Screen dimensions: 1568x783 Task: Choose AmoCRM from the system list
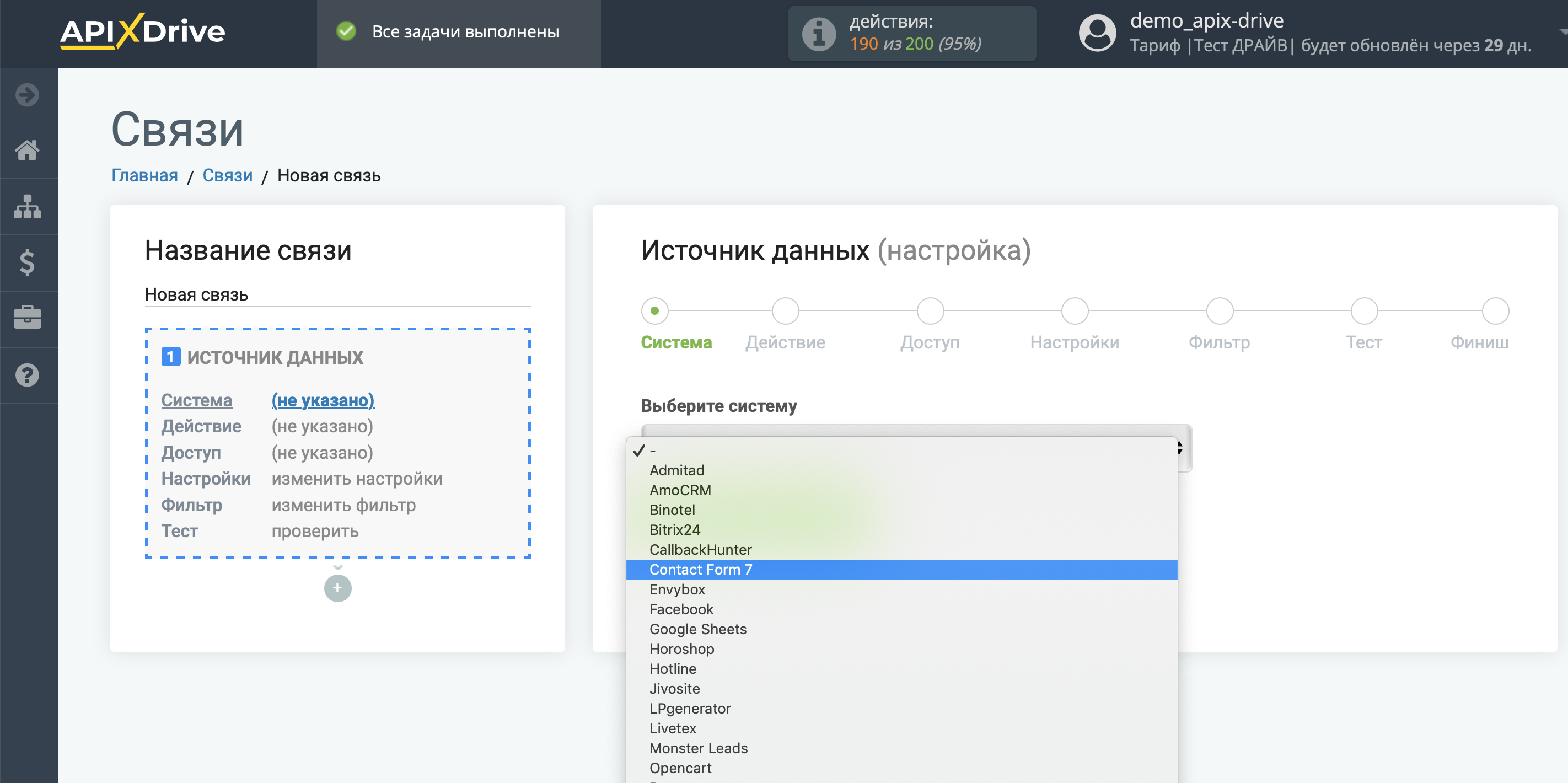click(x=901, y=490)
